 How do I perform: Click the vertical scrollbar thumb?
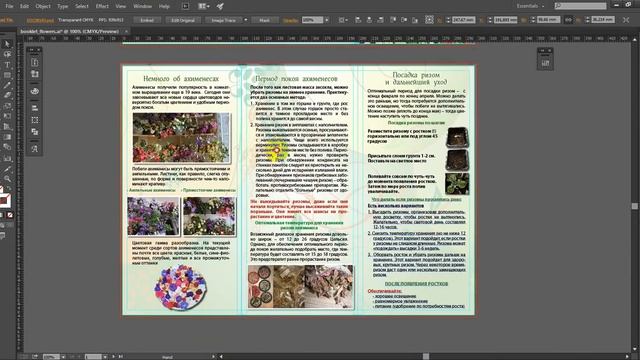tap(635, 206)
